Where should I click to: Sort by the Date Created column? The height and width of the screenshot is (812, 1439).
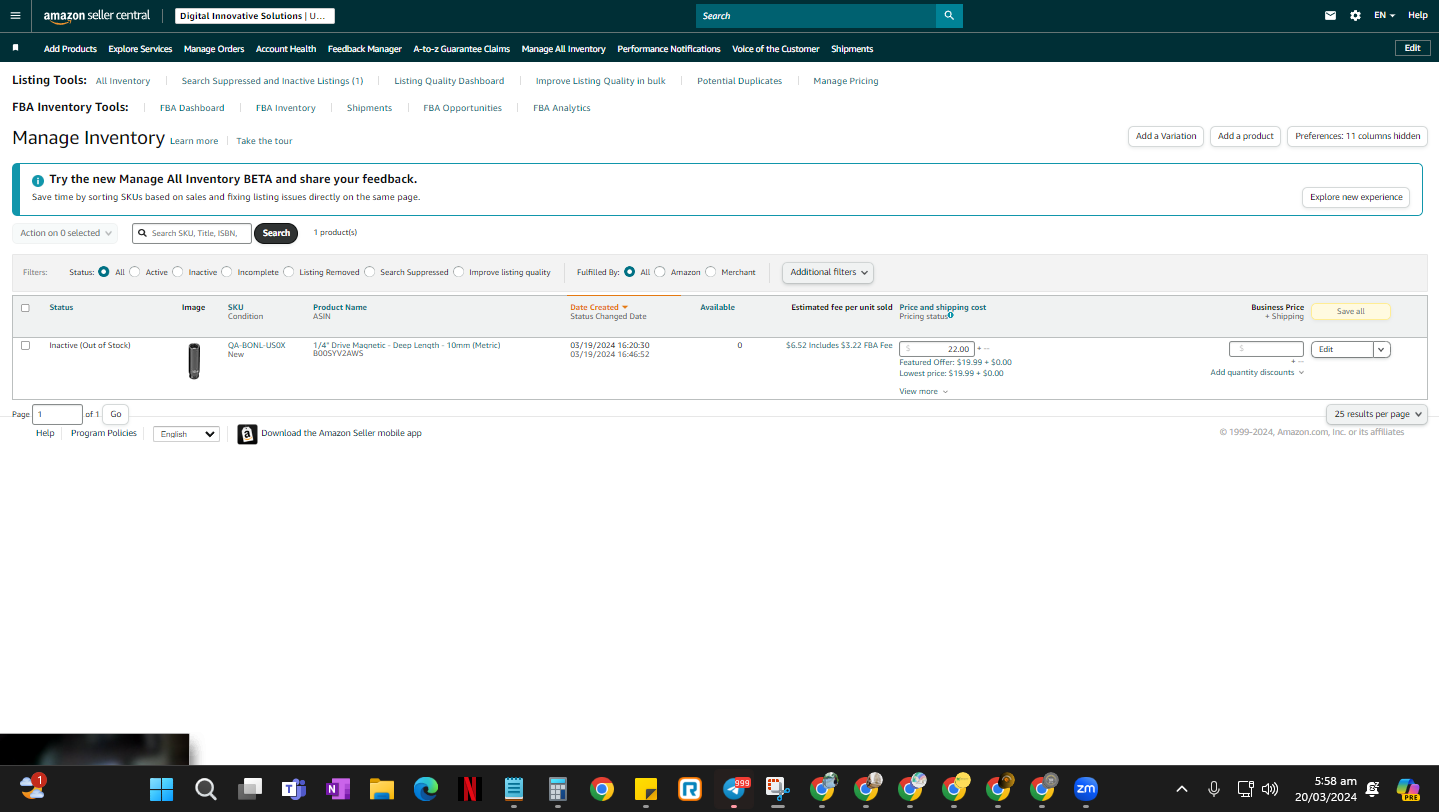(599, 307)
